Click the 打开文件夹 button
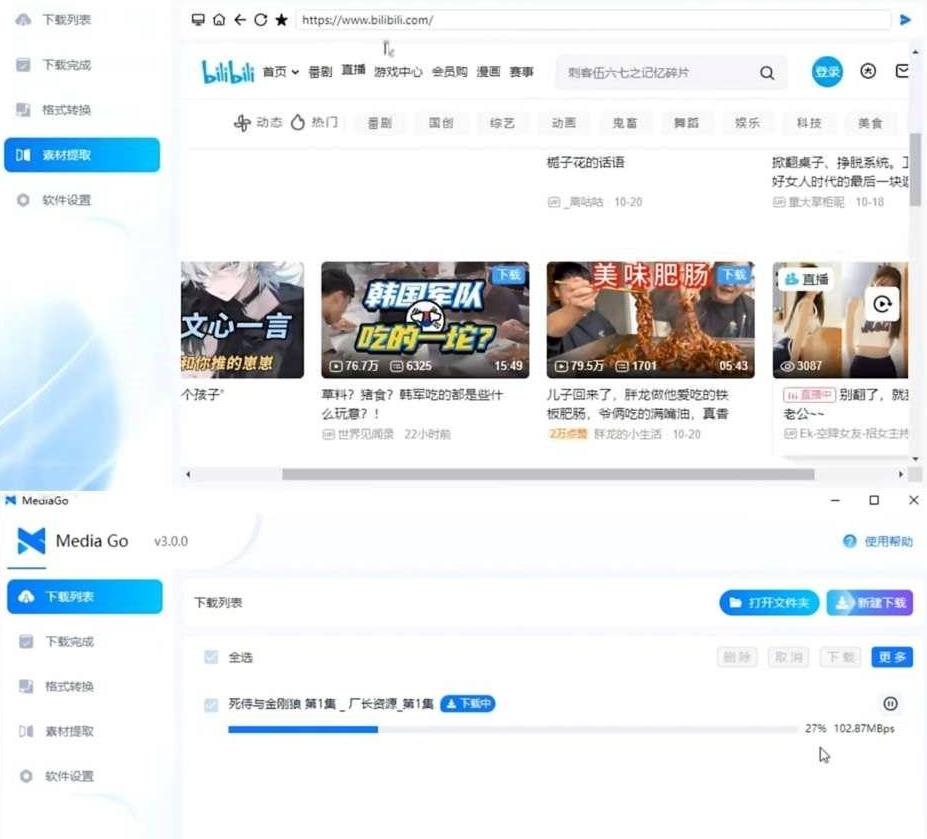This screenshot has height=839, width=927. click(x=769, y=602)
